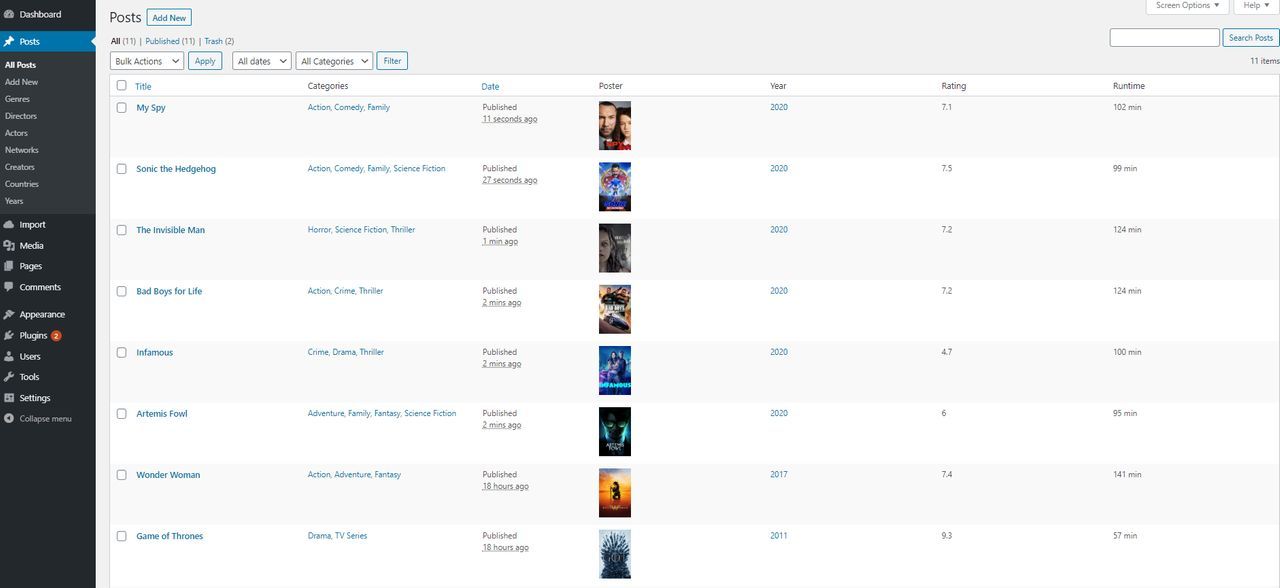Check the Game of Thrones row checkbox
The image size is (1280, 588).
122,536
